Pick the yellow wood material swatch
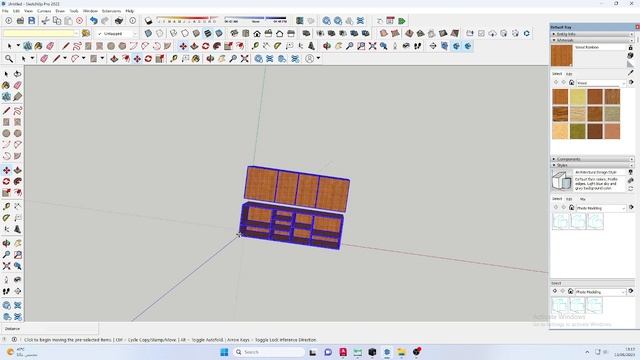The image size is (640, 360). pos(578,97)
